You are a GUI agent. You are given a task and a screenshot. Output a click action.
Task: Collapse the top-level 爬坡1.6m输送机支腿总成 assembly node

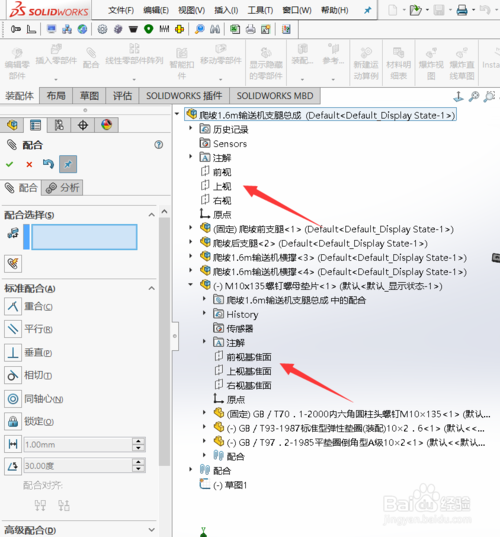(177, 114)
